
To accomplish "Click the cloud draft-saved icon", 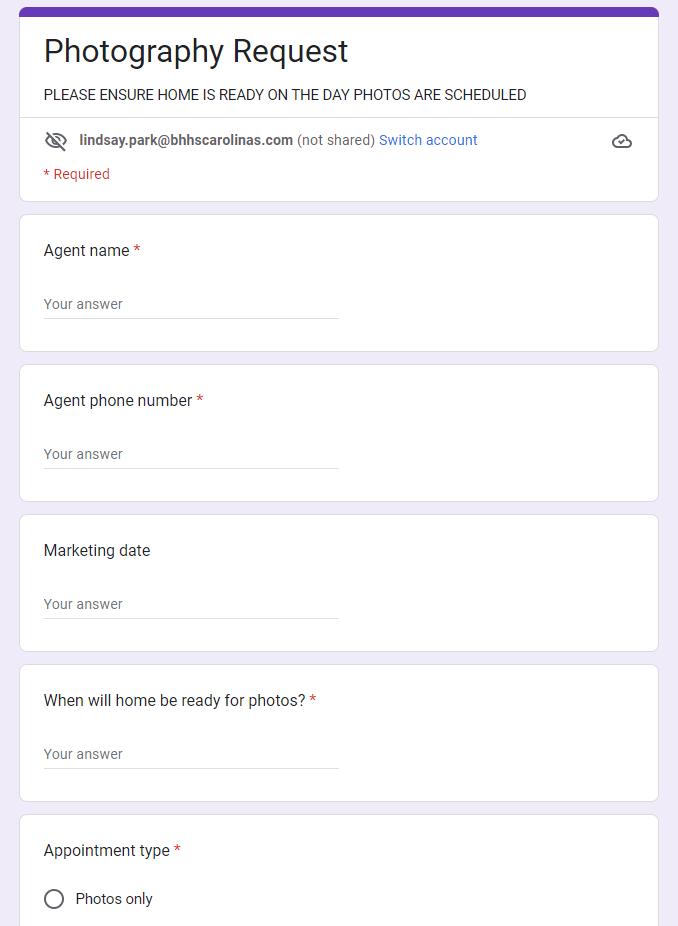I will click(x=622, y=141).
